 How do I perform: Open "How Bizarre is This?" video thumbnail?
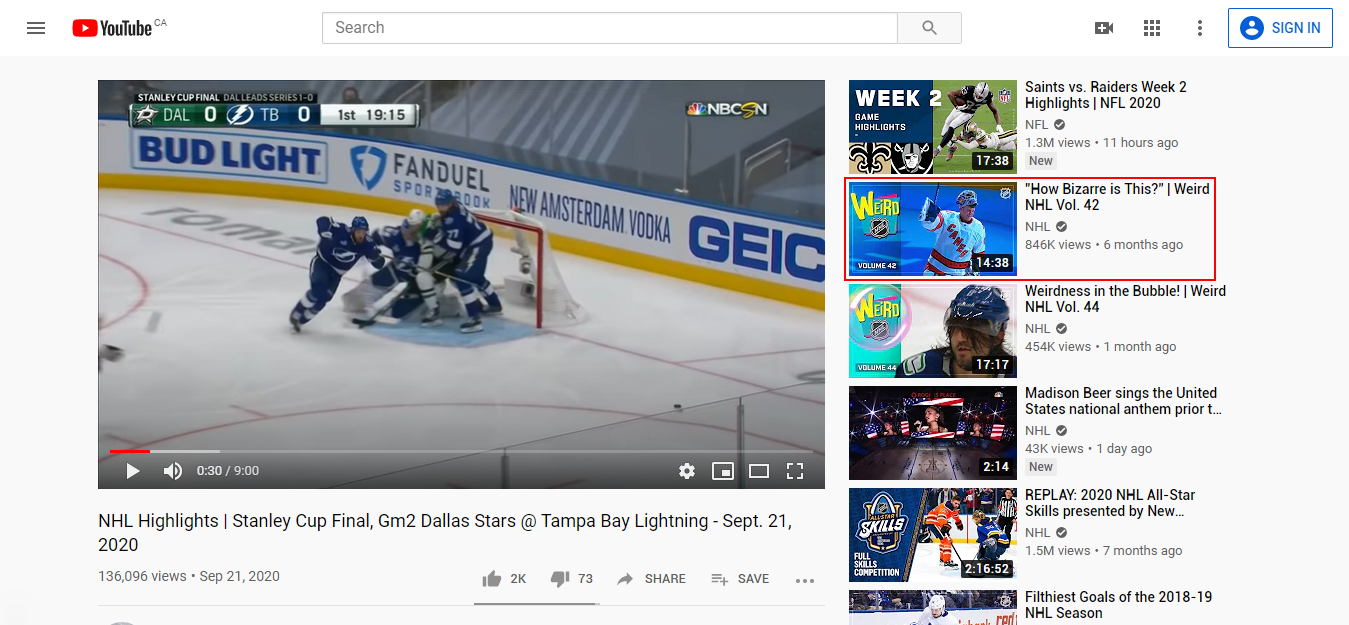(933, 230)
